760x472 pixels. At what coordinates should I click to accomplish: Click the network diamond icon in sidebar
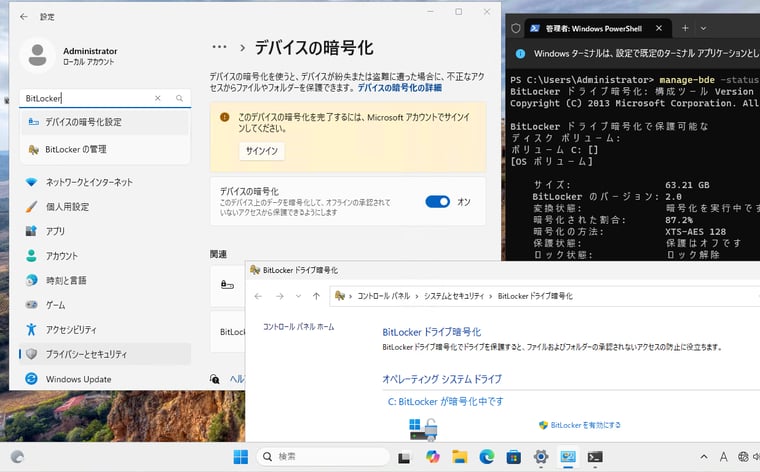click(32, 182)
